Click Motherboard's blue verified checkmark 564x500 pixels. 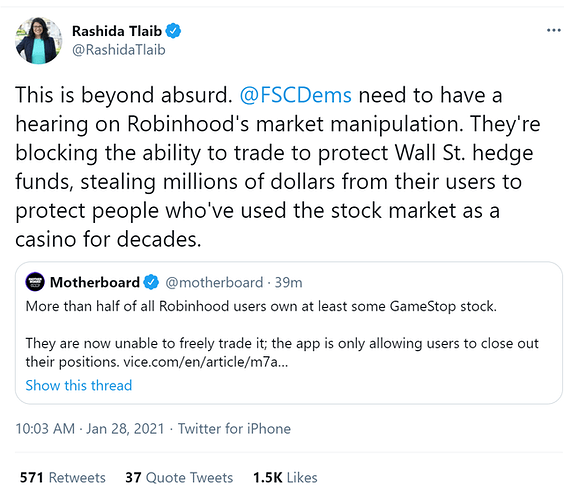151,282
